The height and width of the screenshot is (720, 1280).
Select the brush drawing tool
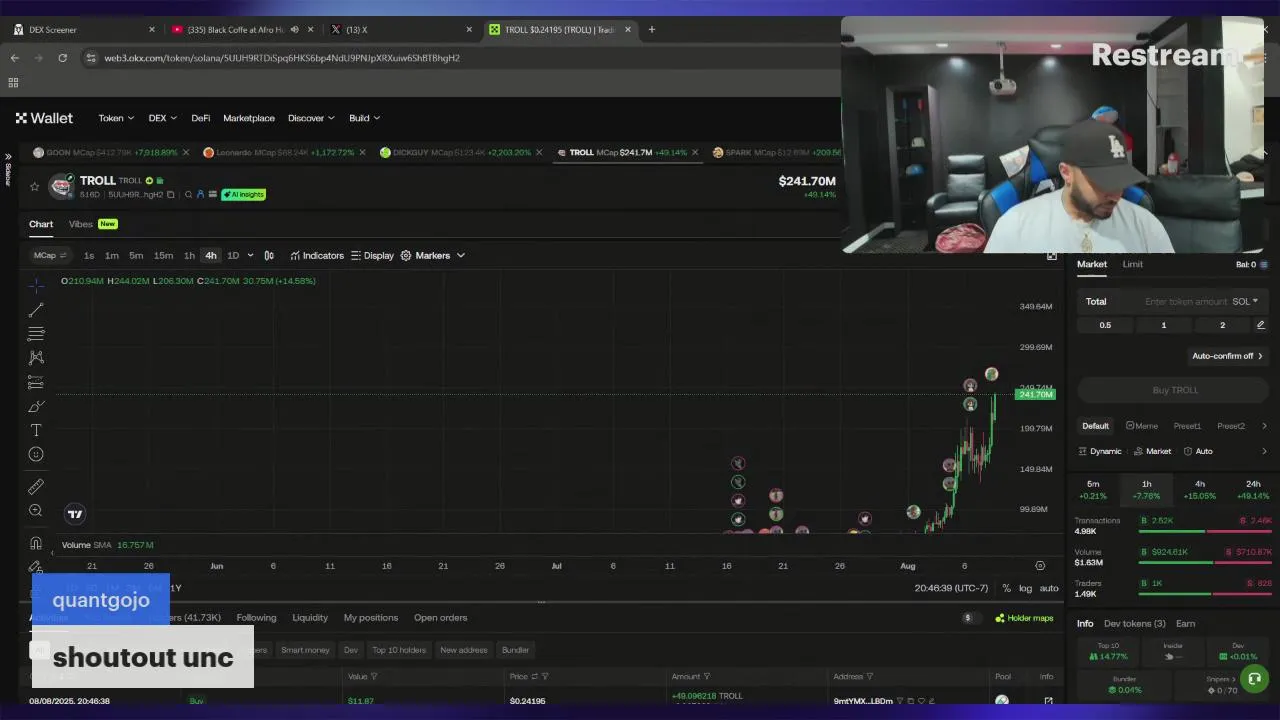(x=36, y=406)
